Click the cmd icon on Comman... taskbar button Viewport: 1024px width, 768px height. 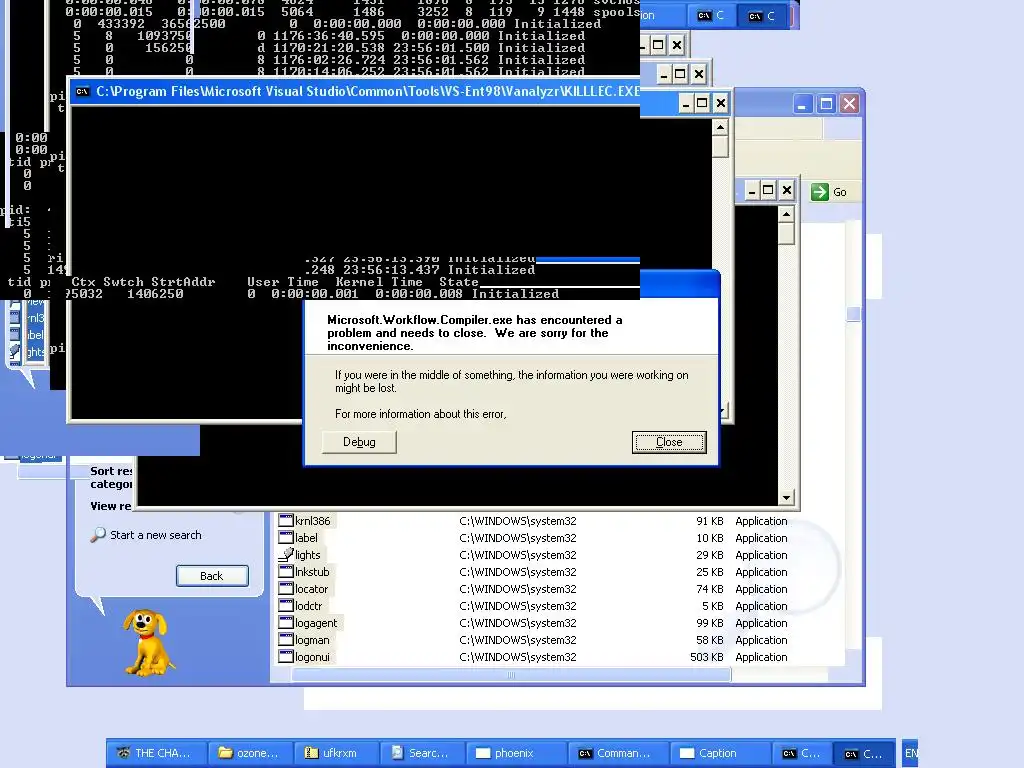[x=585, y=753]
